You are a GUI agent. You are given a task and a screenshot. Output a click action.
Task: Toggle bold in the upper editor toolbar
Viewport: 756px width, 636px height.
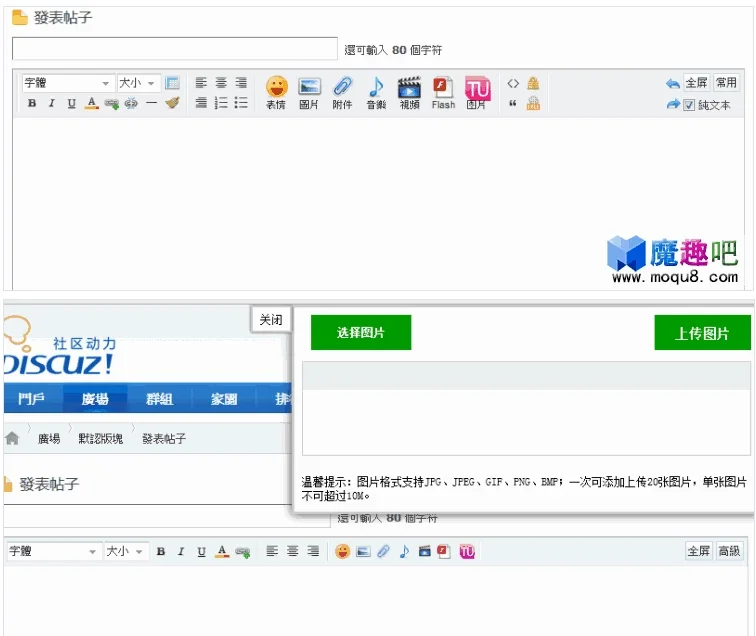(x=32, y=103)
